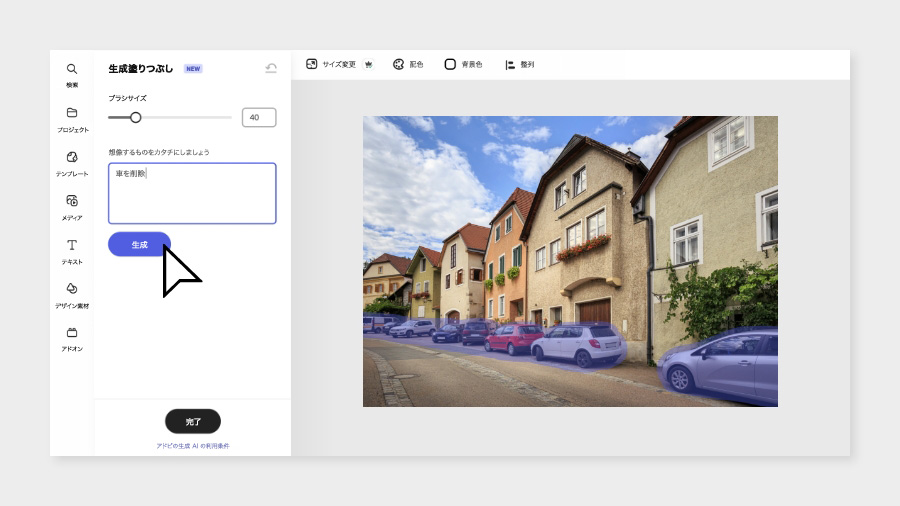Viewport: 900px width, 506px height.
Task: Click the 背景色 label in the top toolbar
Action: coord(472,65)
